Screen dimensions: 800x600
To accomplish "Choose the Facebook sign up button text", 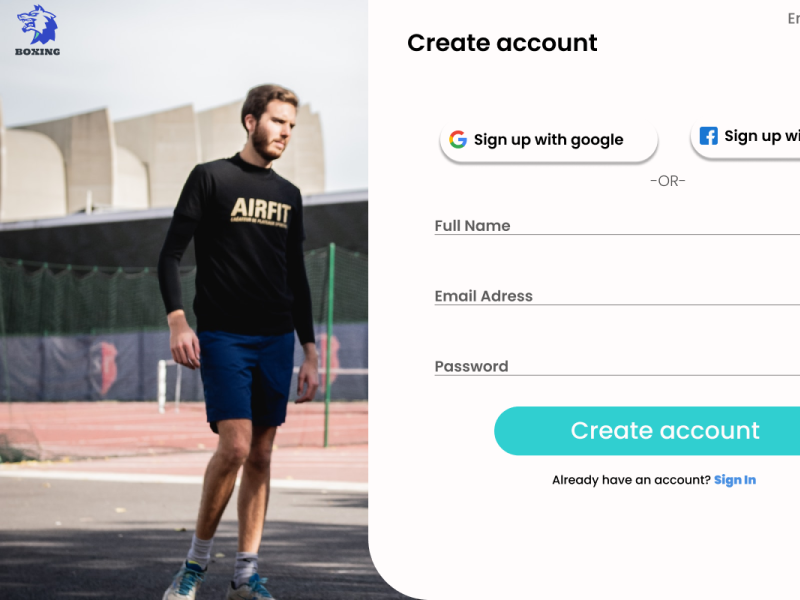I will [762, 136].
